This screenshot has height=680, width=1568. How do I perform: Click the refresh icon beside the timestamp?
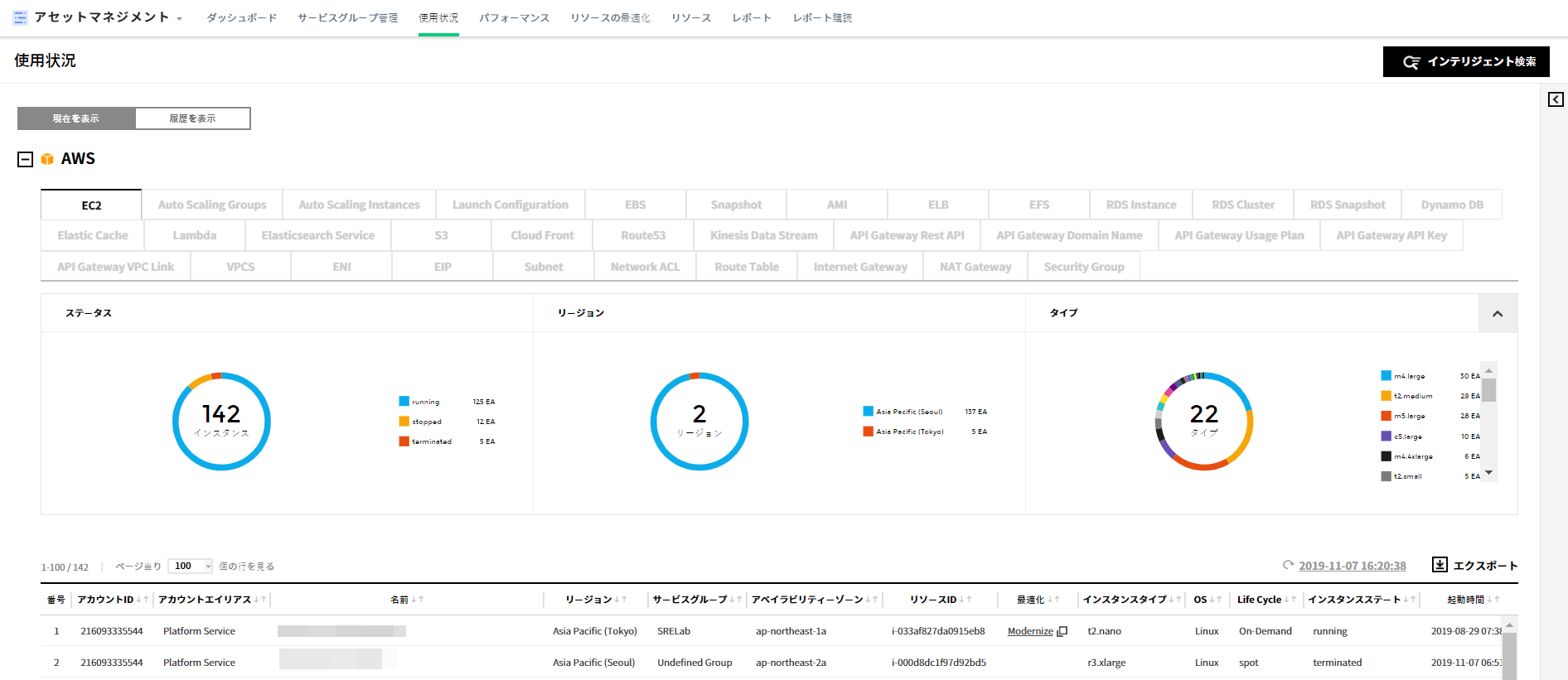[1288, 566]
